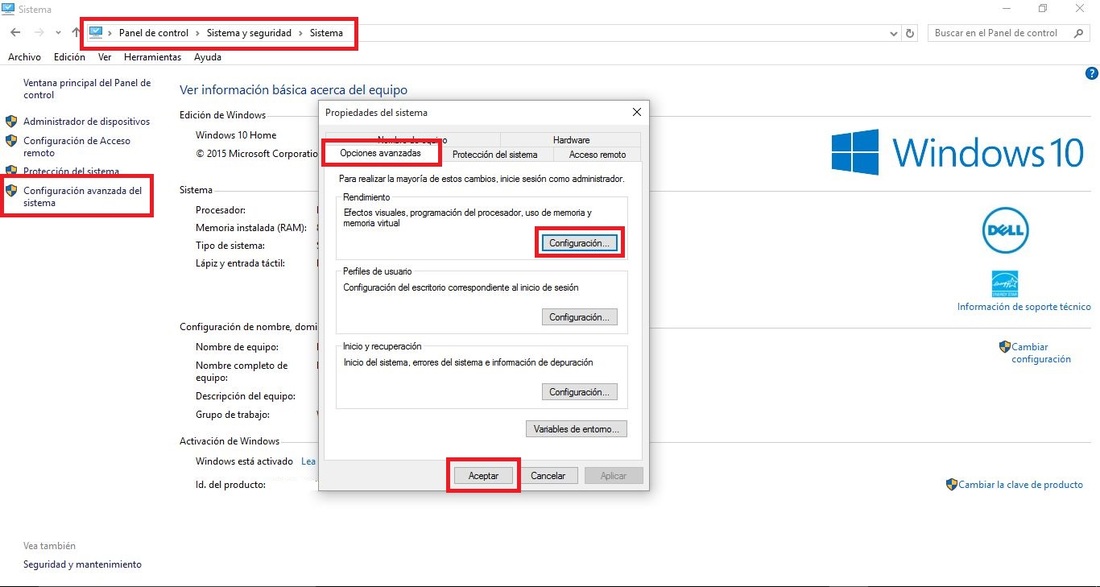The width and height of the screenshot is (1100, 587).
Task: Switch to the Hardware tab
Action: [x=571, y=140]
